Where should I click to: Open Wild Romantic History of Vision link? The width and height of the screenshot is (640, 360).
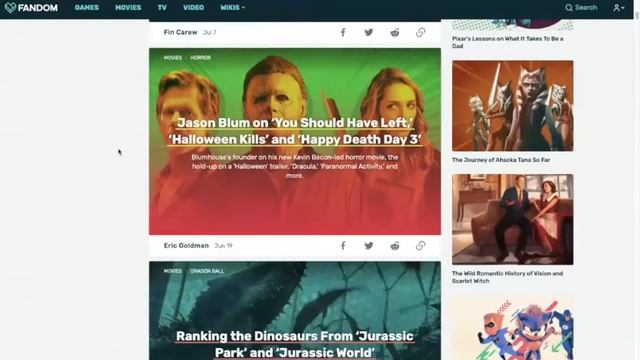(507, 277)
